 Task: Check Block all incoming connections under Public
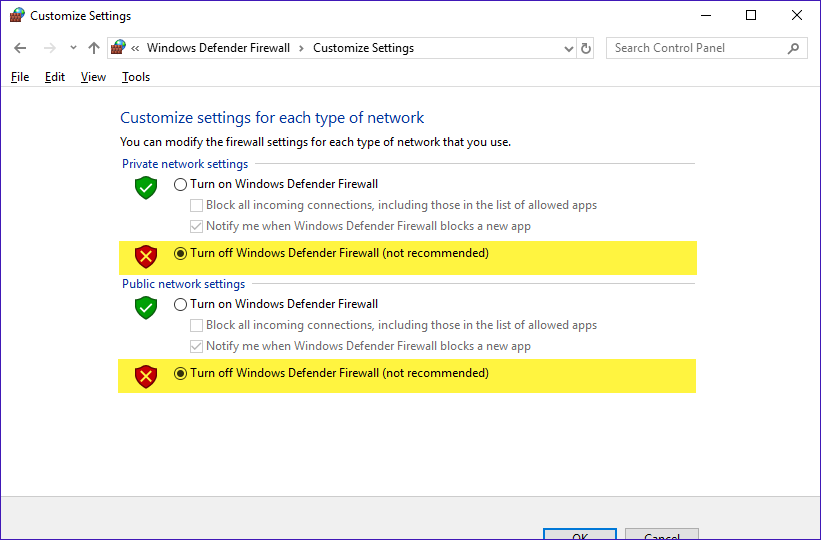point(196,325)
